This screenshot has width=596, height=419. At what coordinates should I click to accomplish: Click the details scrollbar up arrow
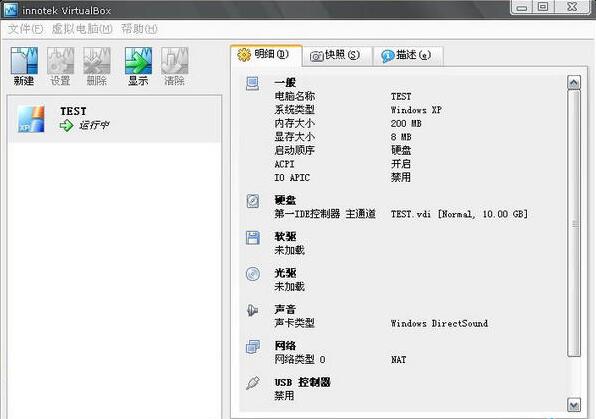click(x=574, y=83)
